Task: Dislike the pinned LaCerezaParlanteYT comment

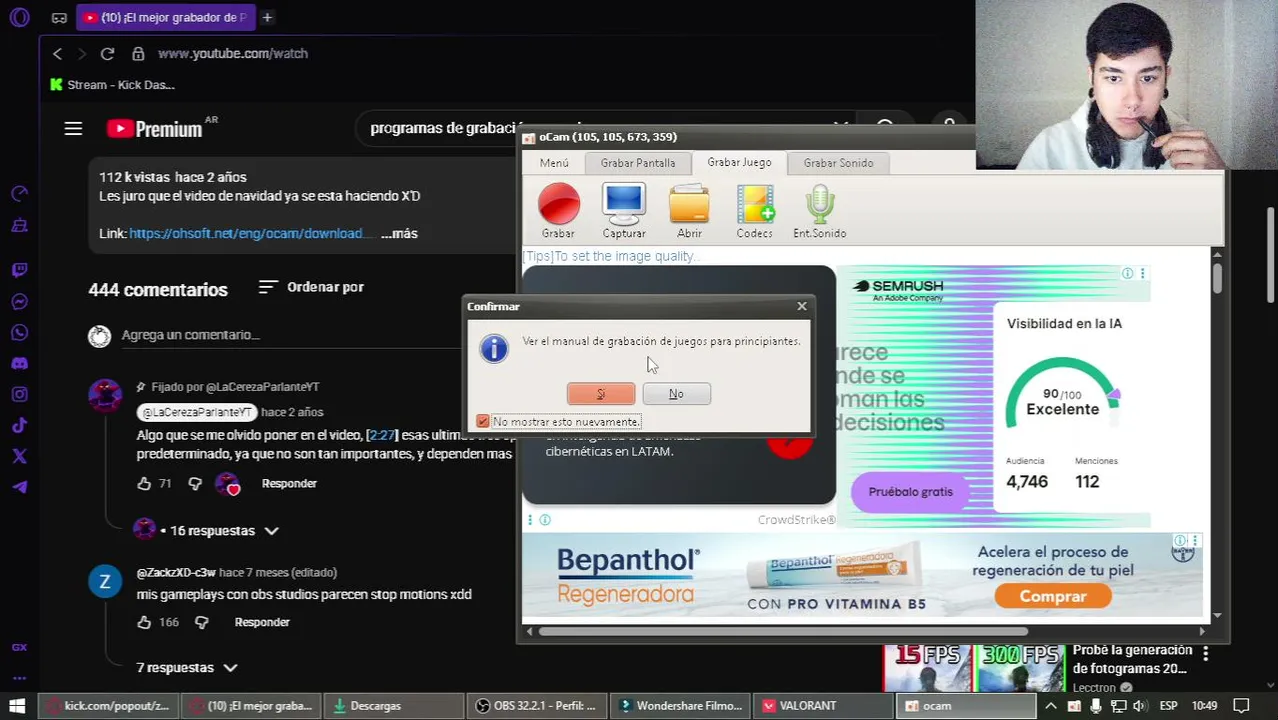Action: pyautogui.click(x=195, y=483)
